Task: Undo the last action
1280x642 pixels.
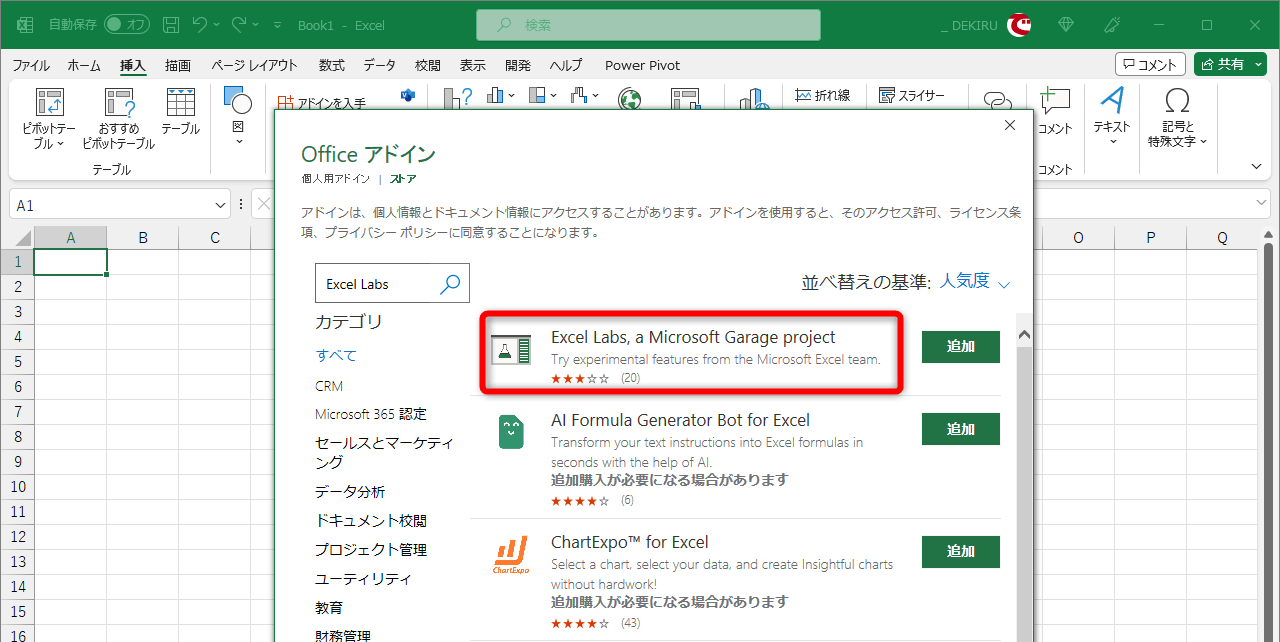Action: [199, 25]
